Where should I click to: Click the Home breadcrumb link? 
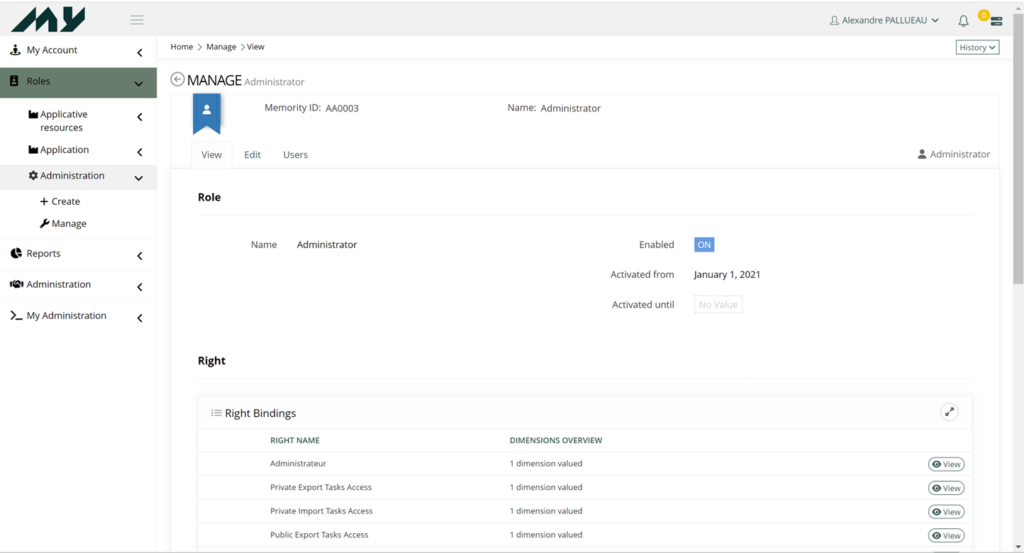(x=181, y=47)
